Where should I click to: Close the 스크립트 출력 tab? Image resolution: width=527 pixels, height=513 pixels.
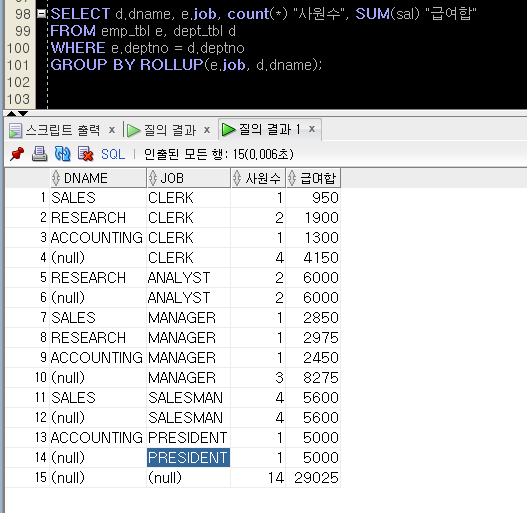[112, 130]
